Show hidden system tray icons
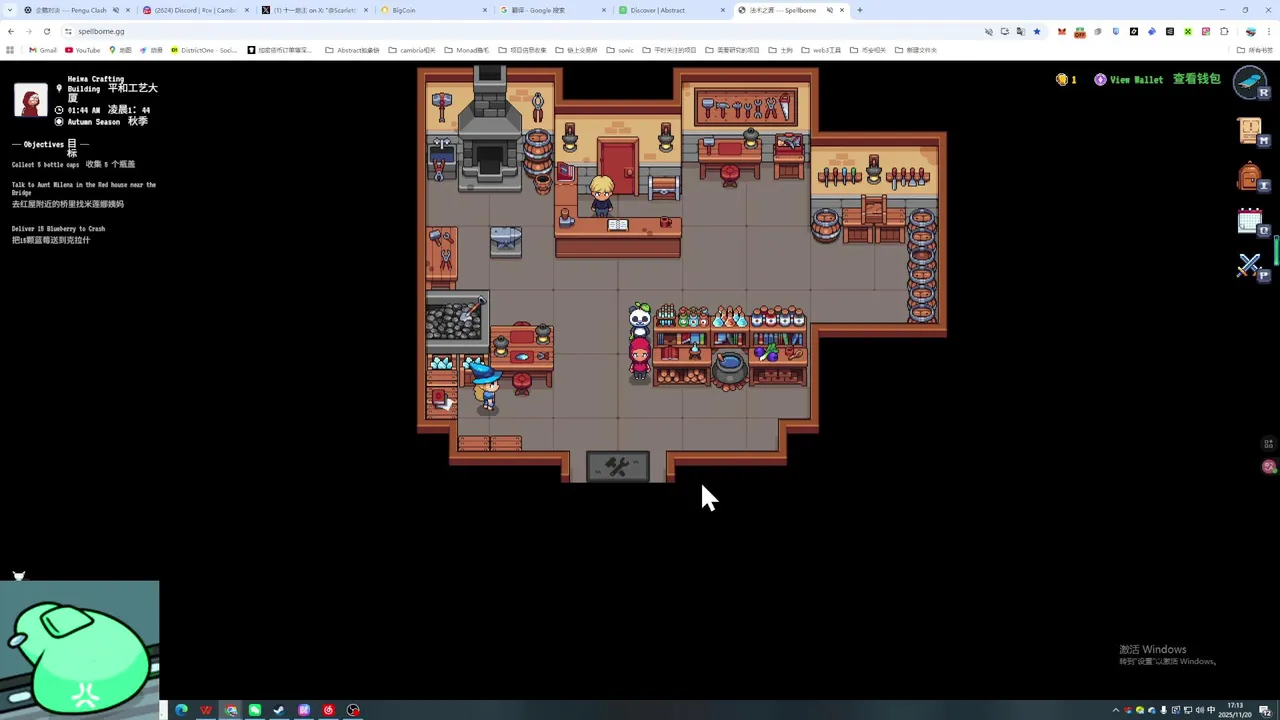 click(1116, 710)
